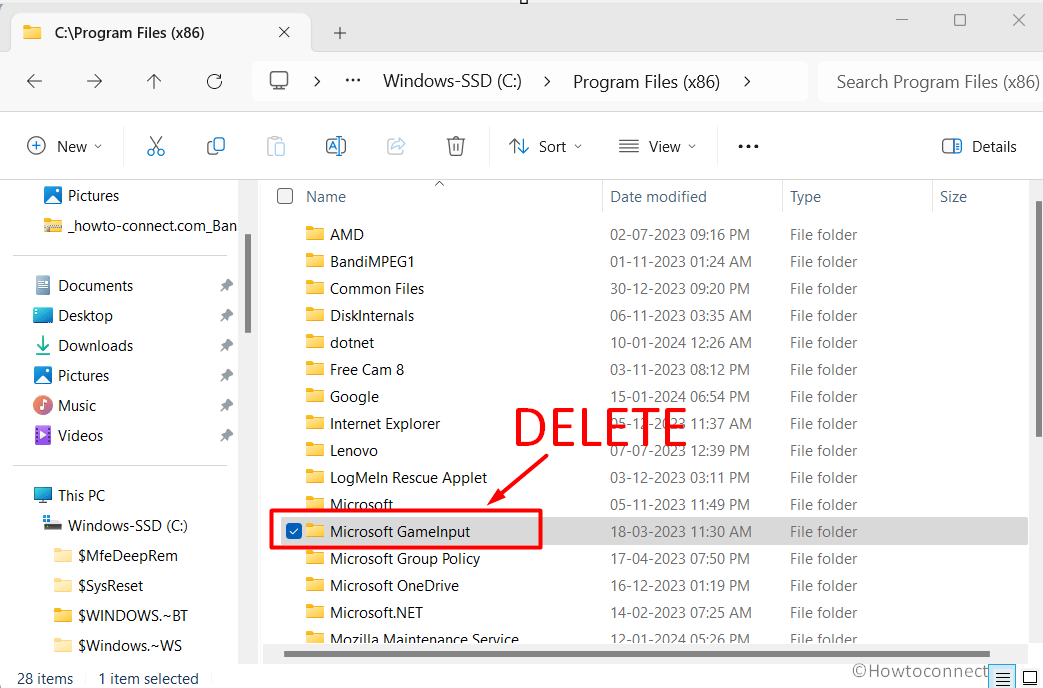The image size is (1043, 688).
Task: Click the Copy icon in toolbar
Action: (216, 146)
